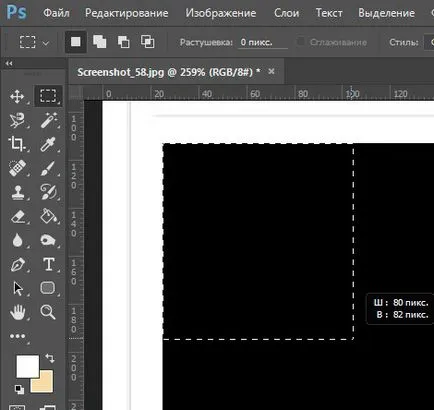Open the Слои menu
Image resolution: width=434 pixels, height=410 pixels.
pyautogui.click(x=286, y=13)
